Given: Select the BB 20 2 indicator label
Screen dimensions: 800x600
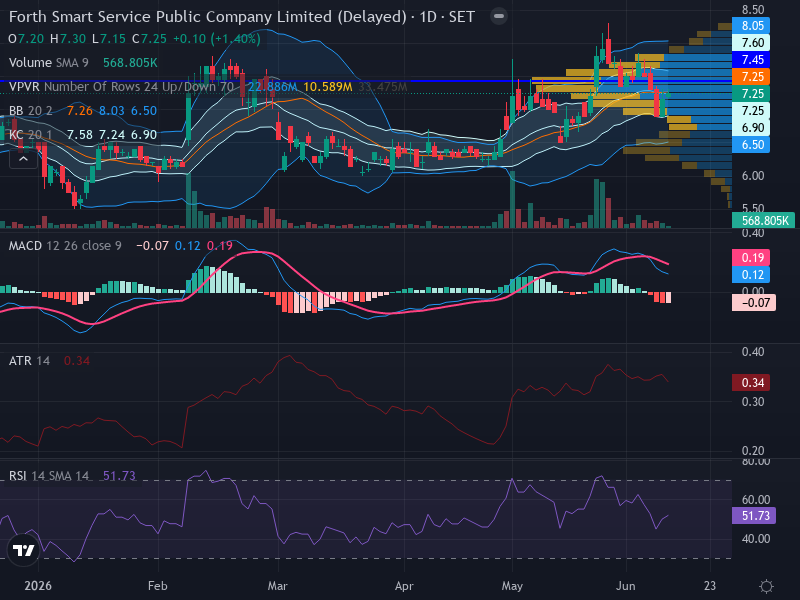Looking at the screenshot, I should [x=31, y=111].
